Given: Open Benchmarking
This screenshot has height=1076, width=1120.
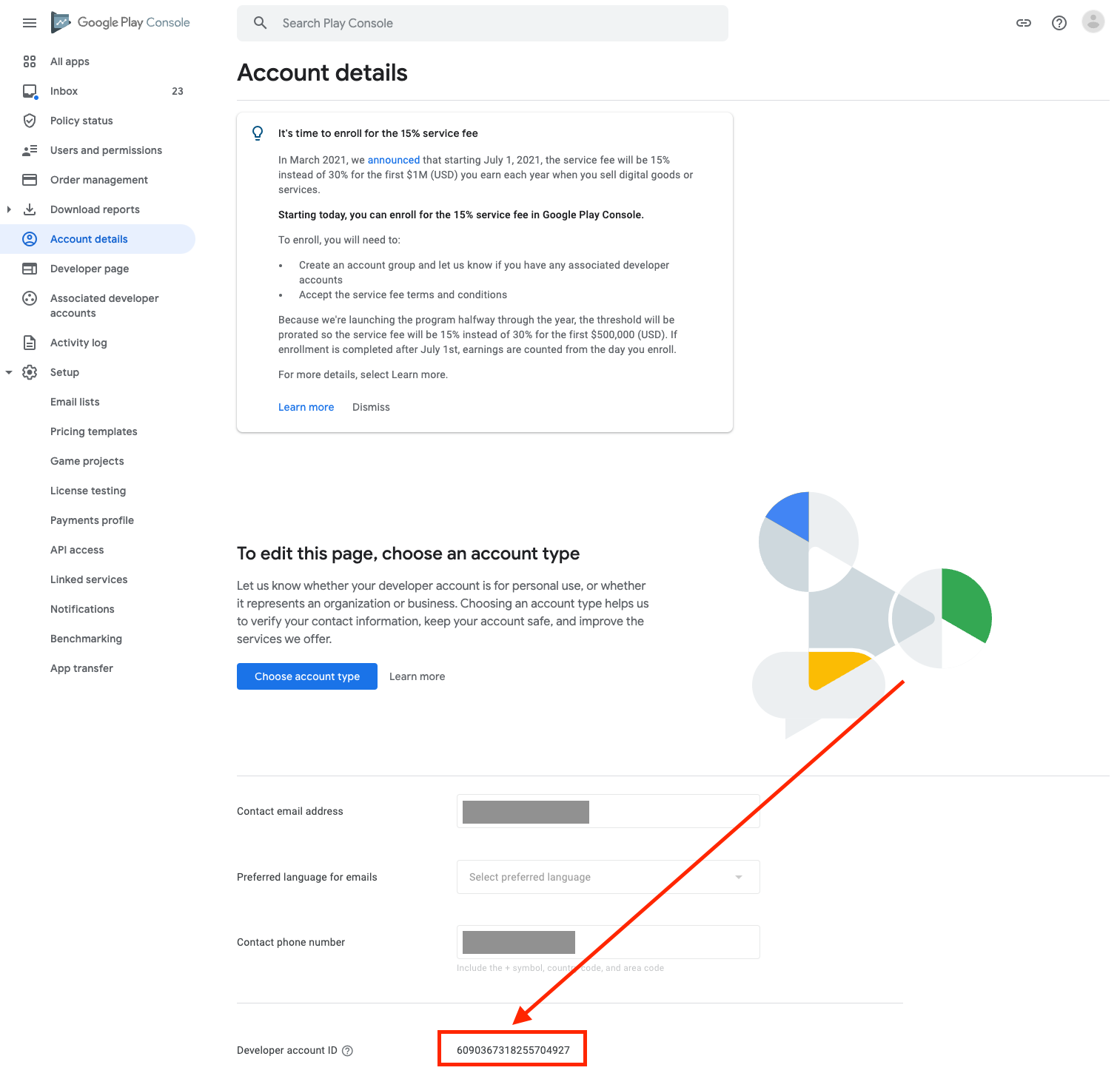Looking at the screenshot, I should (x=86, y=639).
